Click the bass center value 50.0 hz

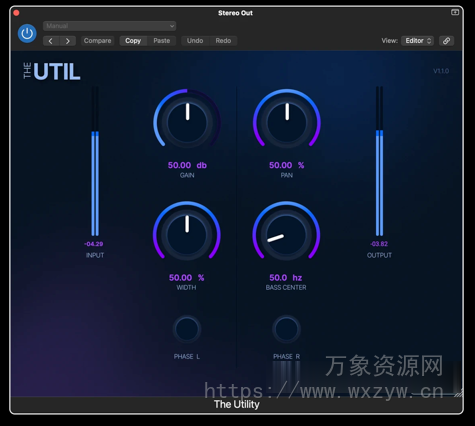click(286, 278)
